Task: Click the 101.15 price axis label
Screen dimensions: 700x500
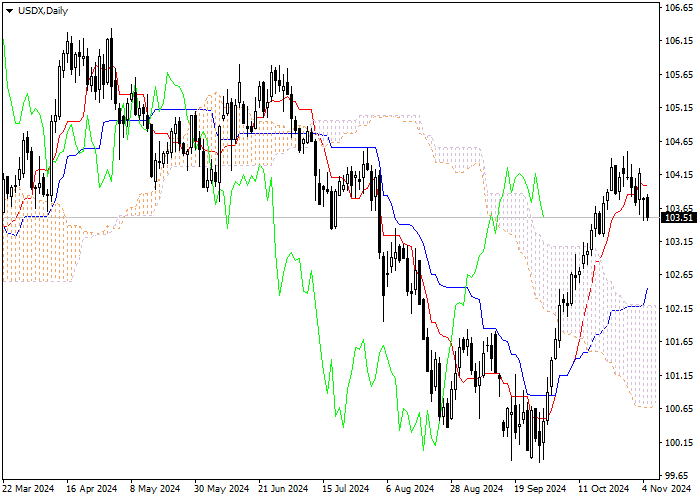Action: tap(679, 375)
